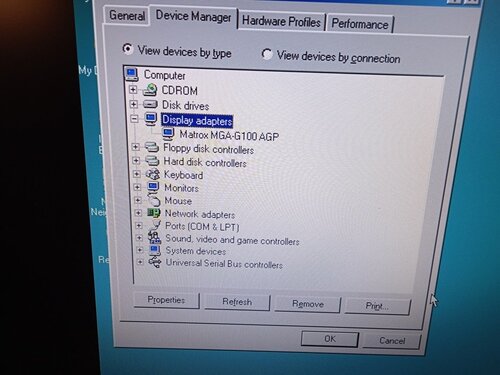The width and height of the screenshot is (500, 375).
Task: Expand Floppy disk controllers node
Action: click(x=135, y=147)
